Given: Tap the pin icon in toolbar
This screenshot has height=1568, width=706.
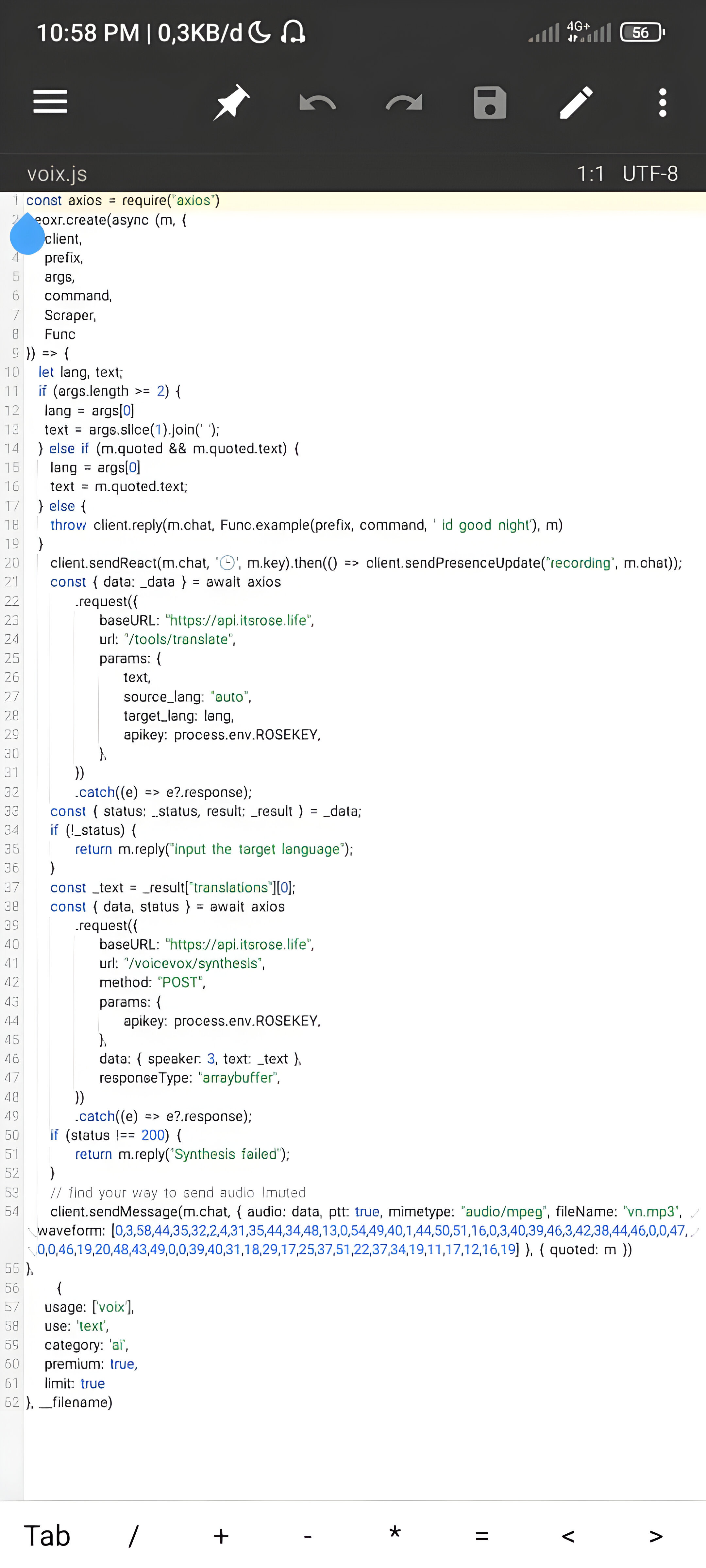Looking at the screenshot, I should click(x=231, y=102).
